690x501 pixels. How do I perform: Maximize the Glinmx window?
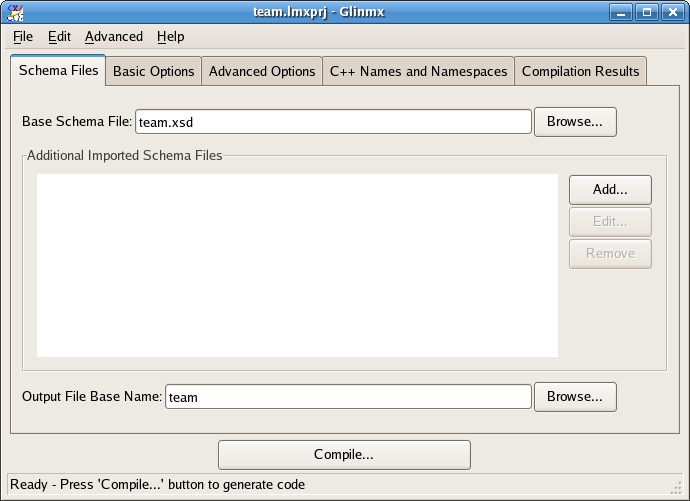pyautogui.click(x=647, y=12)
